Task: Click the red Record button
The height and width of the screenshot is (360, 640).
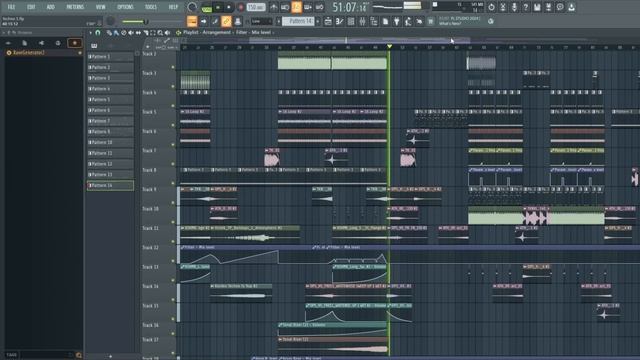Action: 240,7
